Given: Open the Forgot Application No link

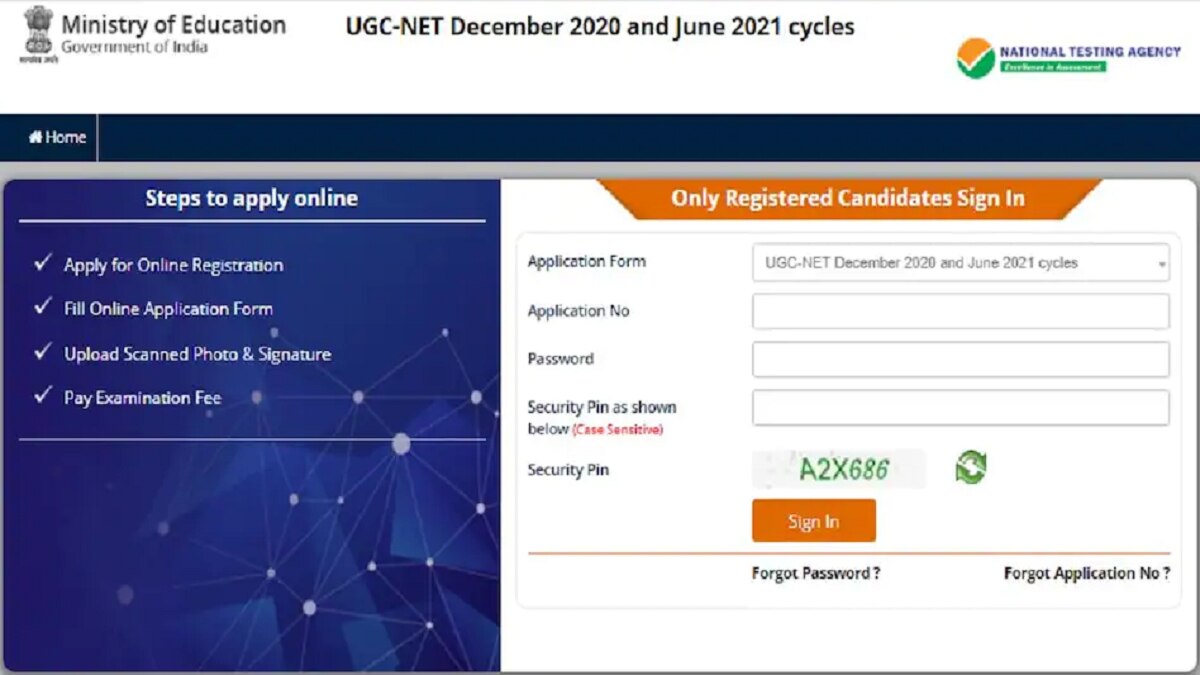Looking at the screenshot, I should pos(1086,572).
